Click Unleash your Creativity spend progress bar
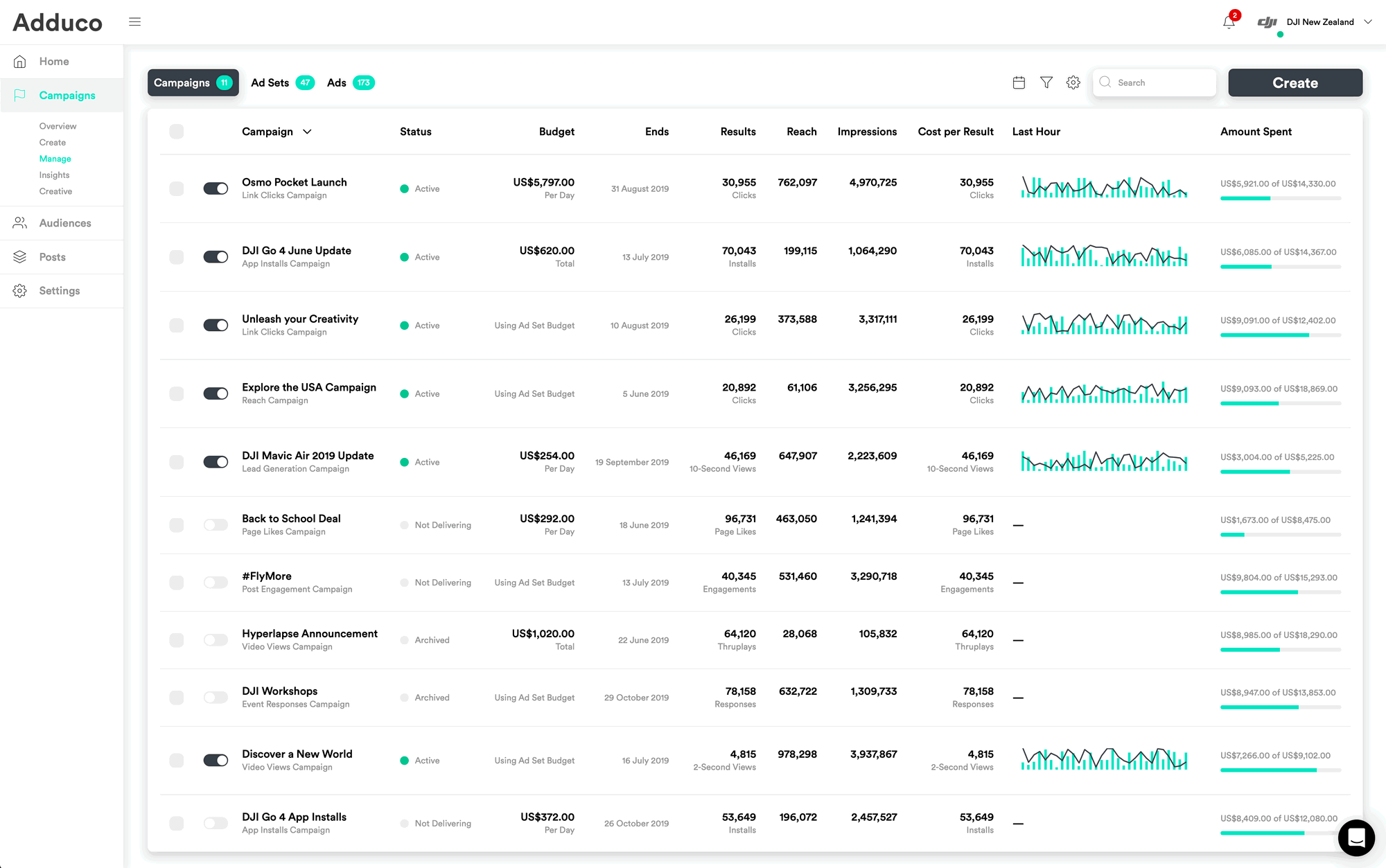 pyautogui.click(x=1280, y=335)
